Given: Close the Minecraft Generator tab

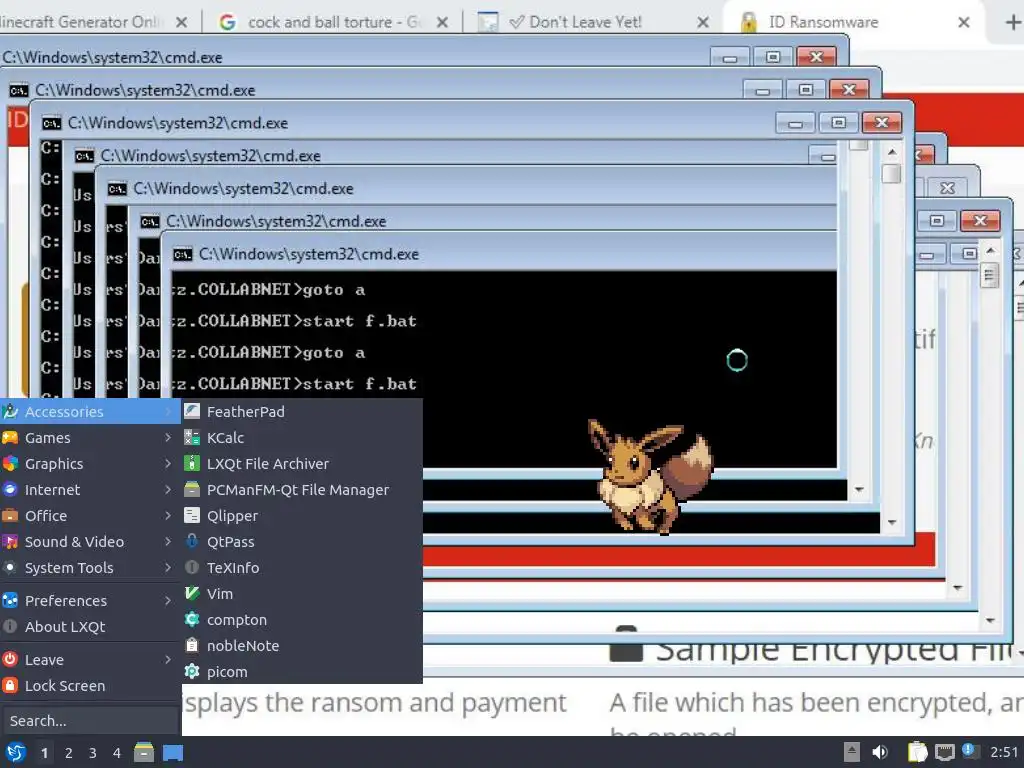Looking at the screenshot, I should [x=182, y=22].
